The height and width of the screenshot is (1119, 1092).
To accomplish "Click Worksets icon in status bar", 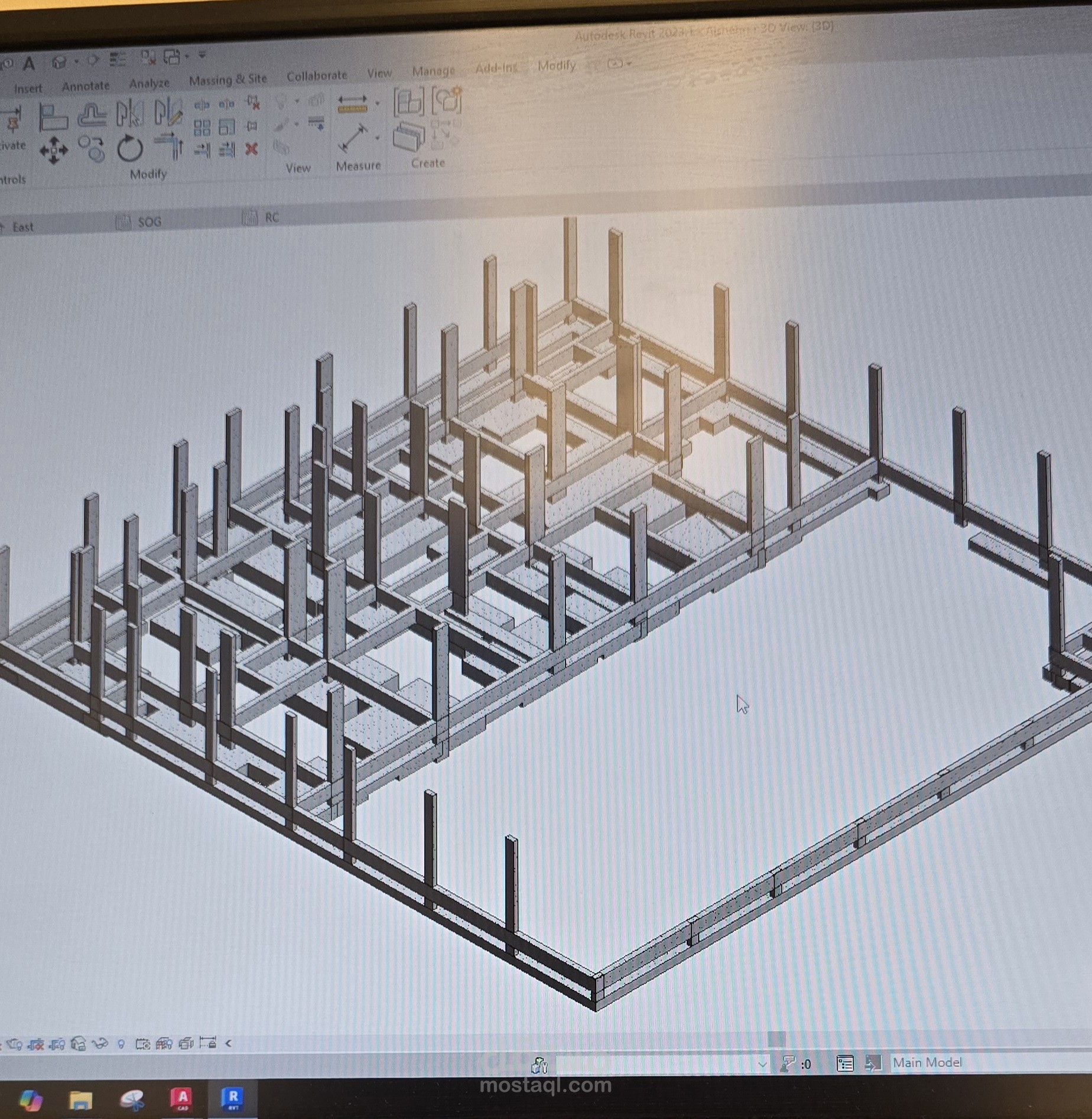I will pyautogui.click(x=539, y=1065).
